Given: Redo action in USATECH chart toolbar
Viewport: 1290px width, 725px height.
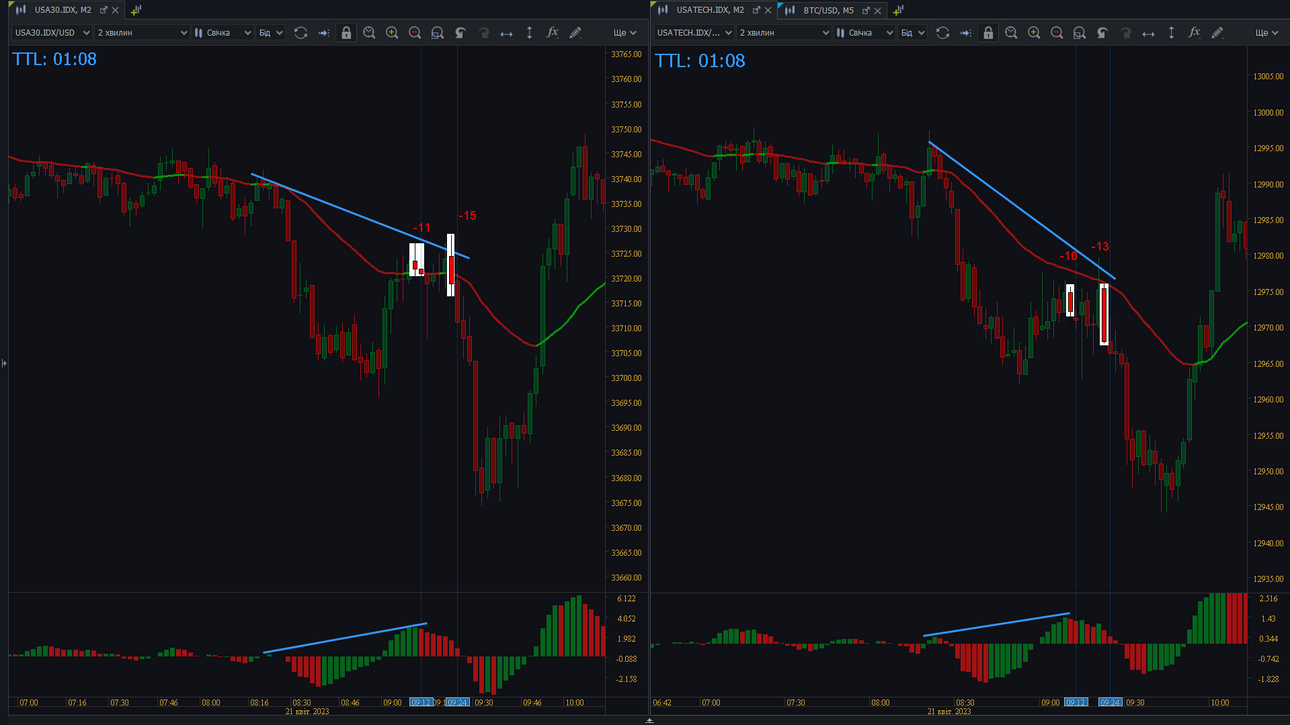Looking at the screenshot, I should [1125, 33].
